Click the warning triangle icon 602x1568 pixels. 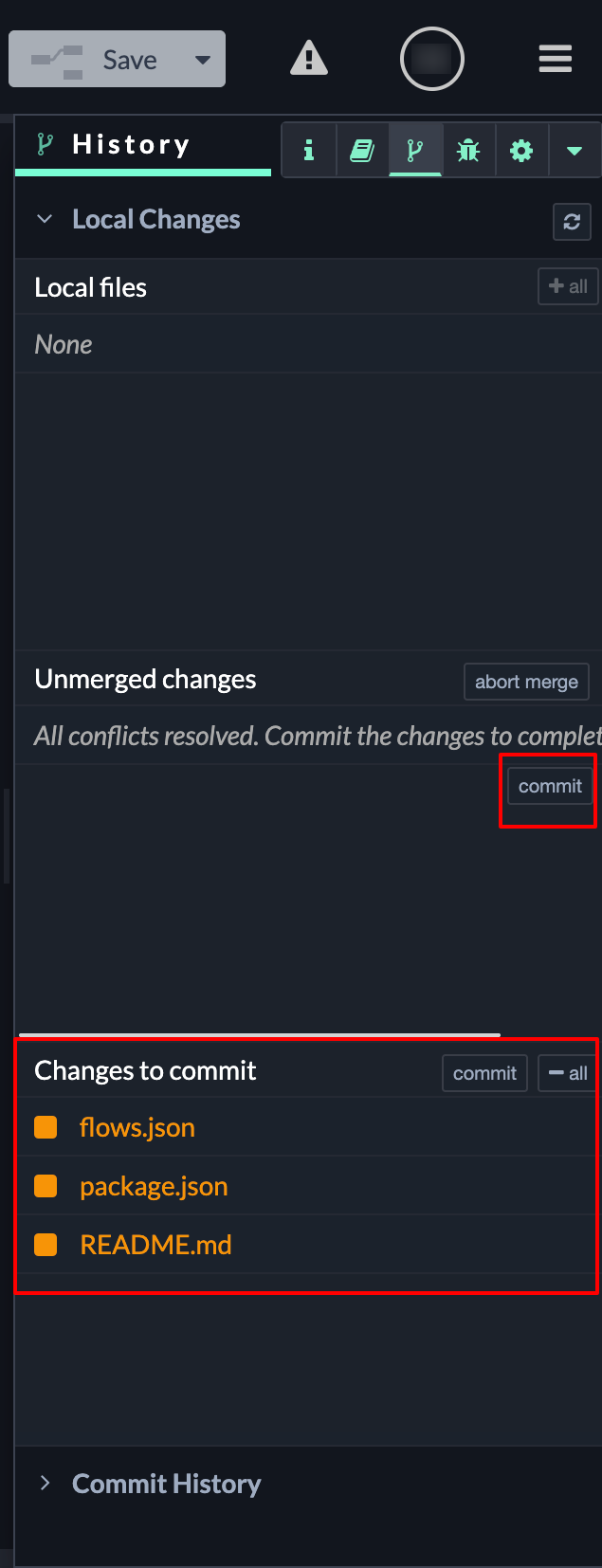(308, 59)
